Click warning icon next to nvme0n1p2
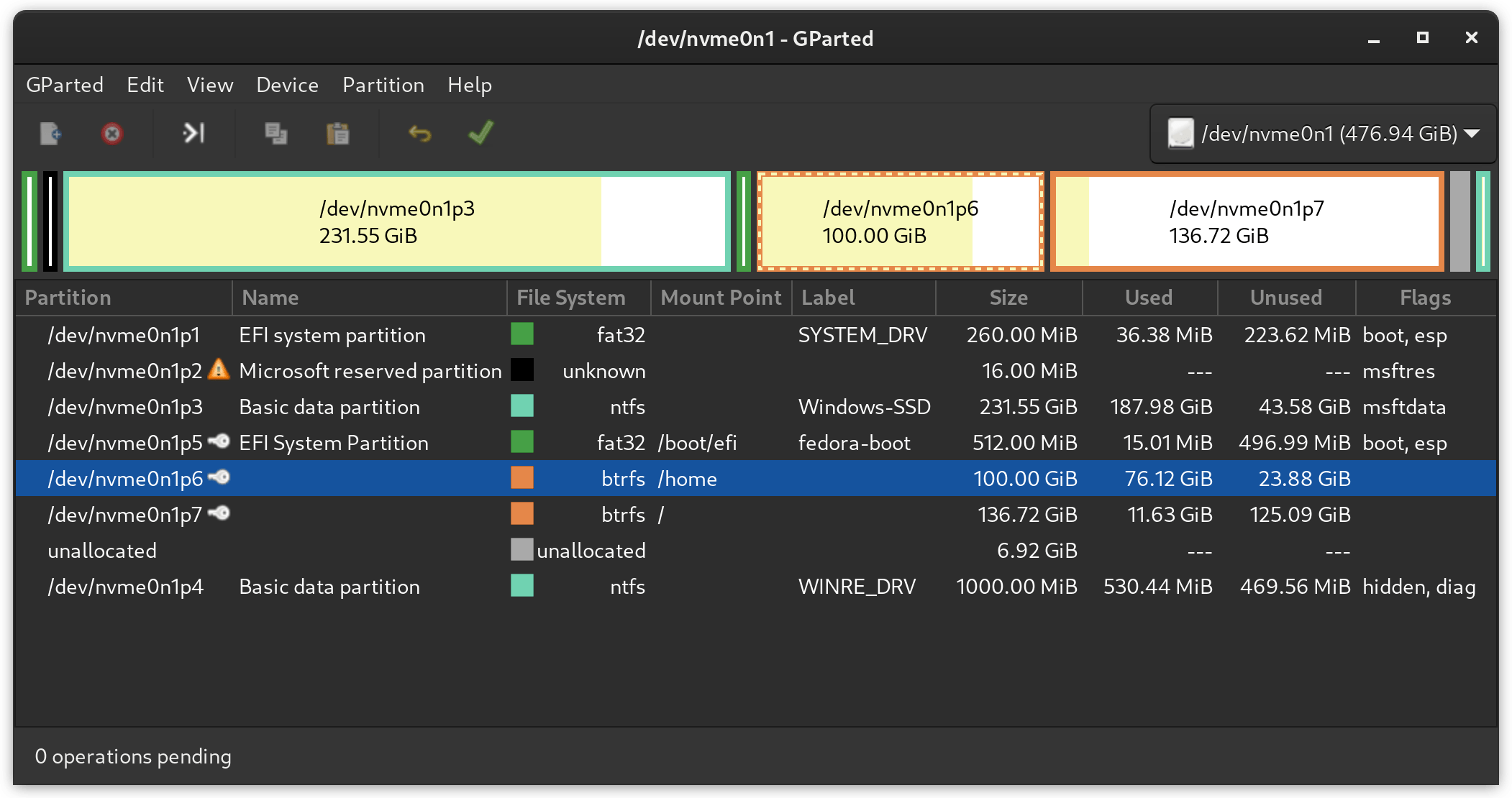This screenshot has height=798, width=1512. [x=219, y=370]
